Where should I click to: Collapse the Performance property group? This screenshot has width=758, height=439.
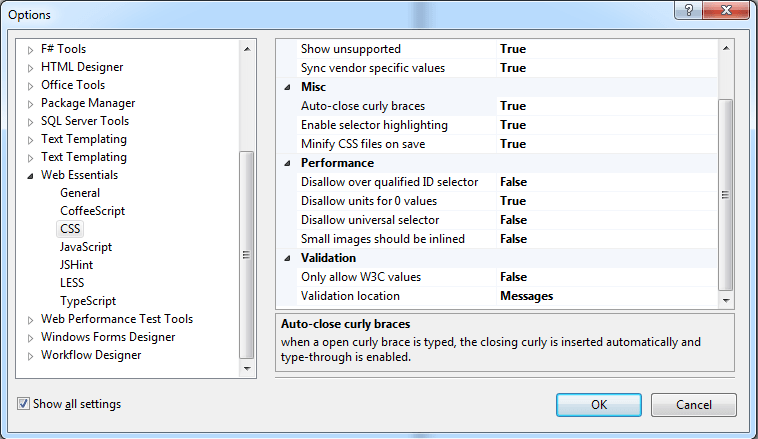(287, 163)
